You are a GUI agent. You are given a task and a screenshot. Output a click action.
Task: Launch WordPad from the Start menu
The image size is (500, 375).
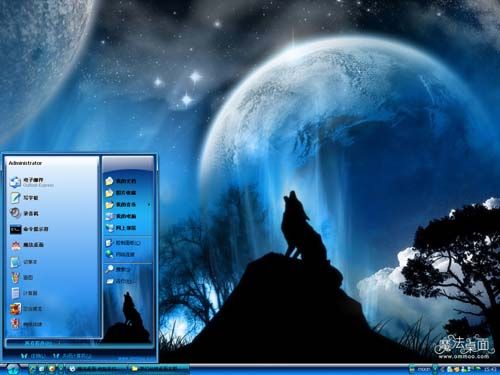[24, 198]
